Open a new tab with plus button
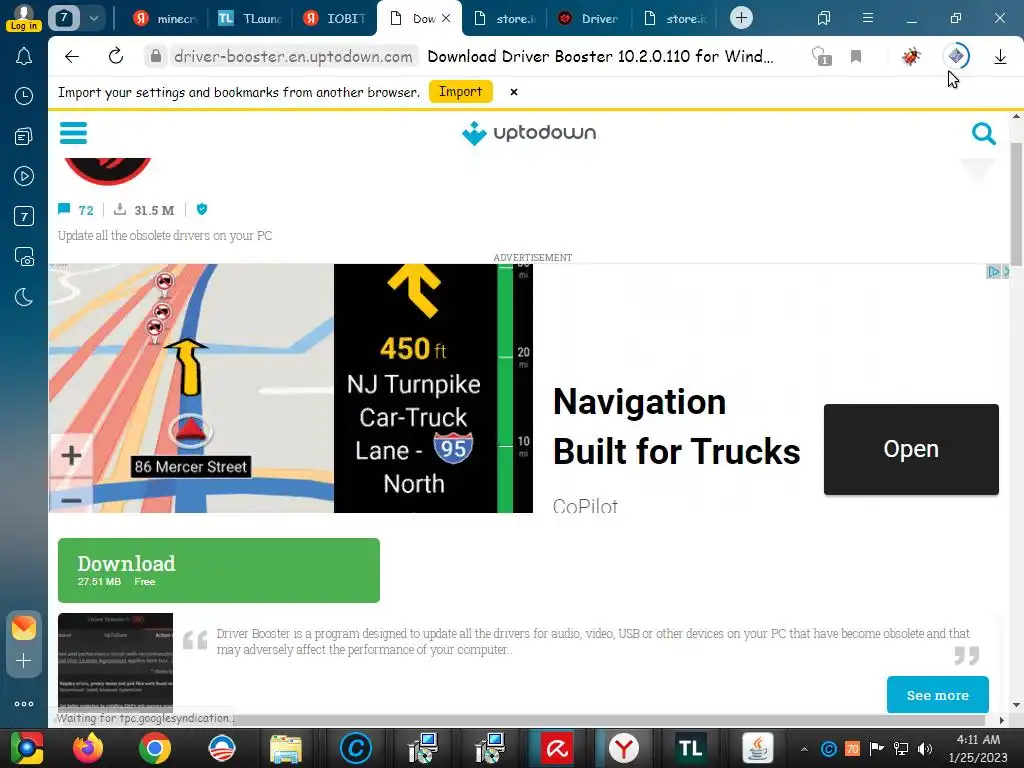Viewport: 1024px width, 768px height. (741, 18)
